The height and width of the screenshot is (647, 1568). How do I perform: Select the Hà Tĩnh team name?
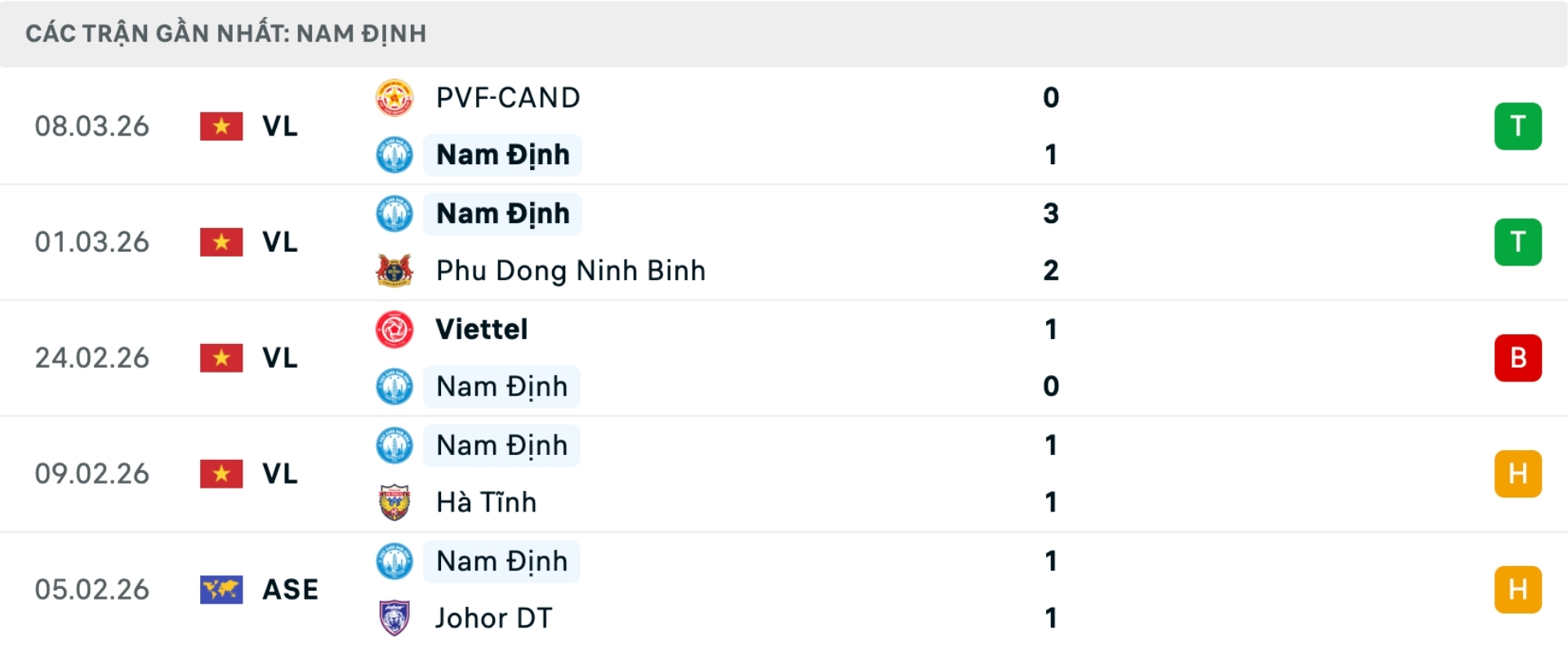[486, 502]
